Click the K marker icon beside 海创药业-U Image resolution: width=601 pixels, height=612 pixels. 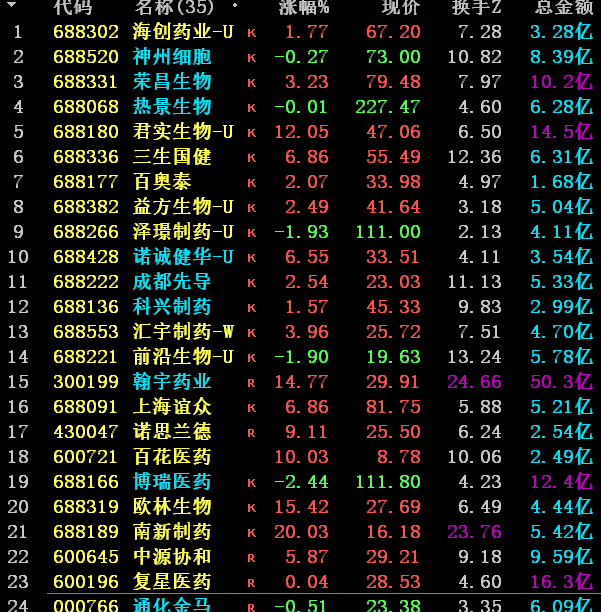click(x=252, y=33)
